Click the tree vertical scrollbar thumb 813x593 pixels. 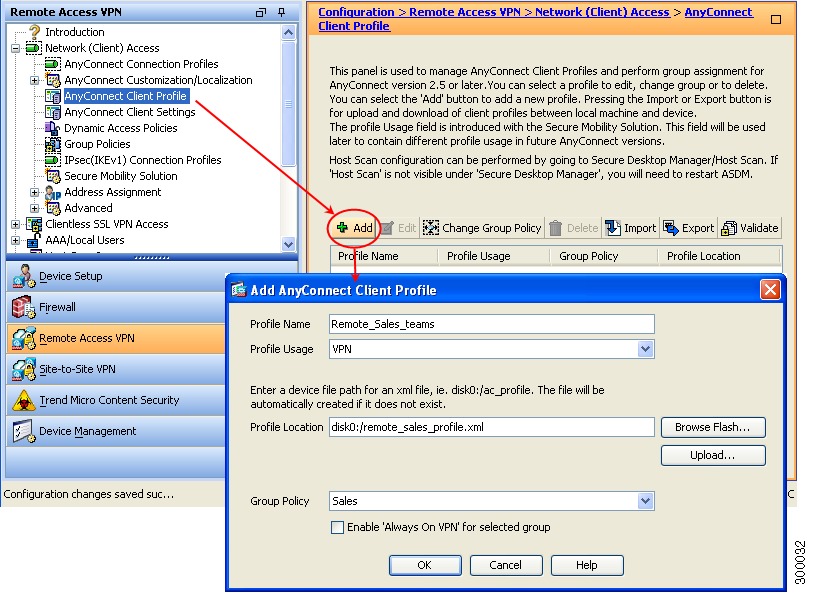coord(289,104)
